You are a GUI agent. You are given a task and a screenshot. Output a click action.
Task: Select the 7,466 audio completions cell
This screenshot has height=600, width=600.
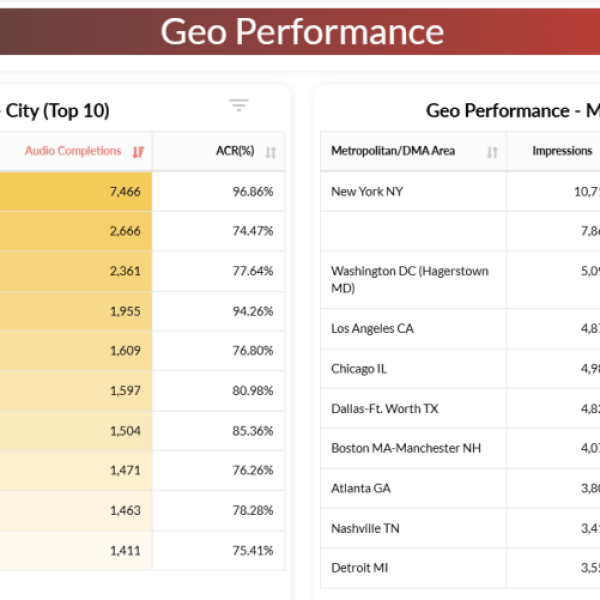point(76,191)
